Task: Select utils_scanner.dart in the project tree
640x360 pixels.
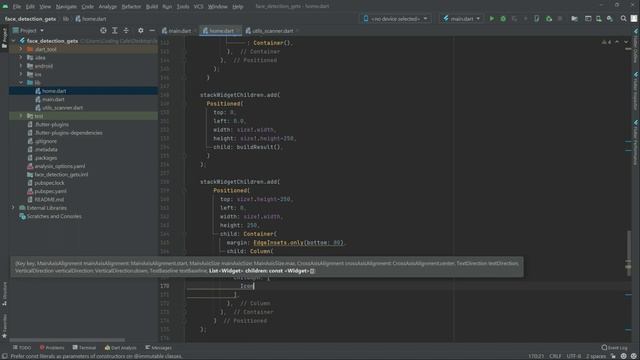Action: (62, 108)
